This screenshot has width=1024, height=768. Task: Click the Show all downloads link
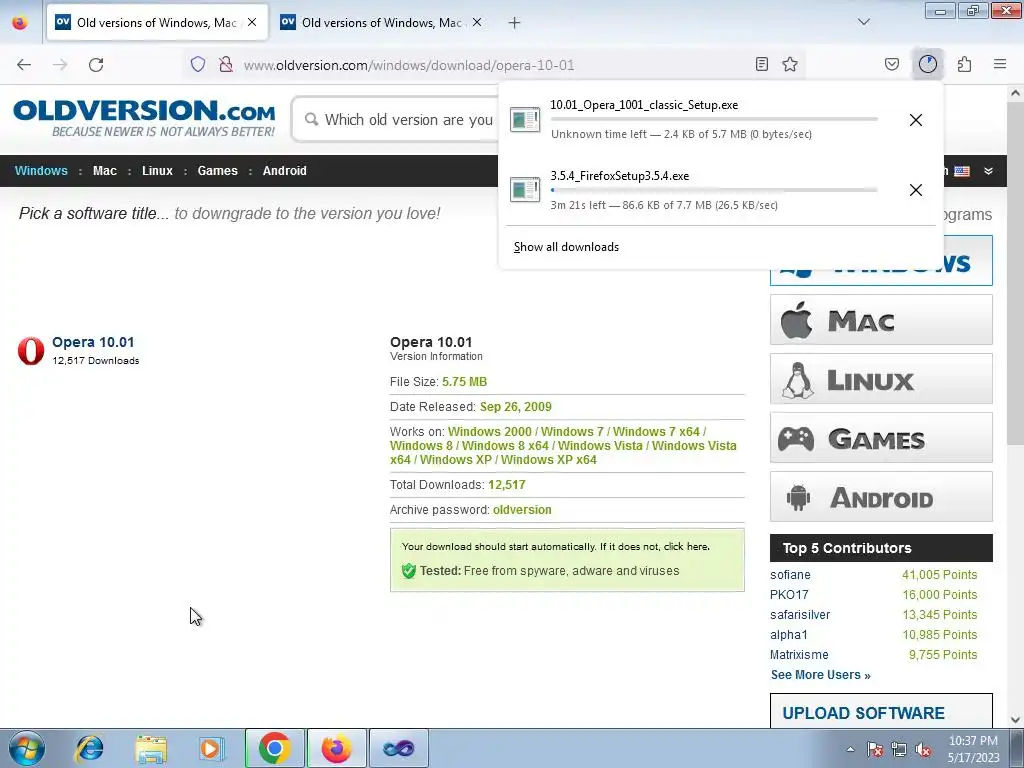pyautogui.click(x=566, y=247)
